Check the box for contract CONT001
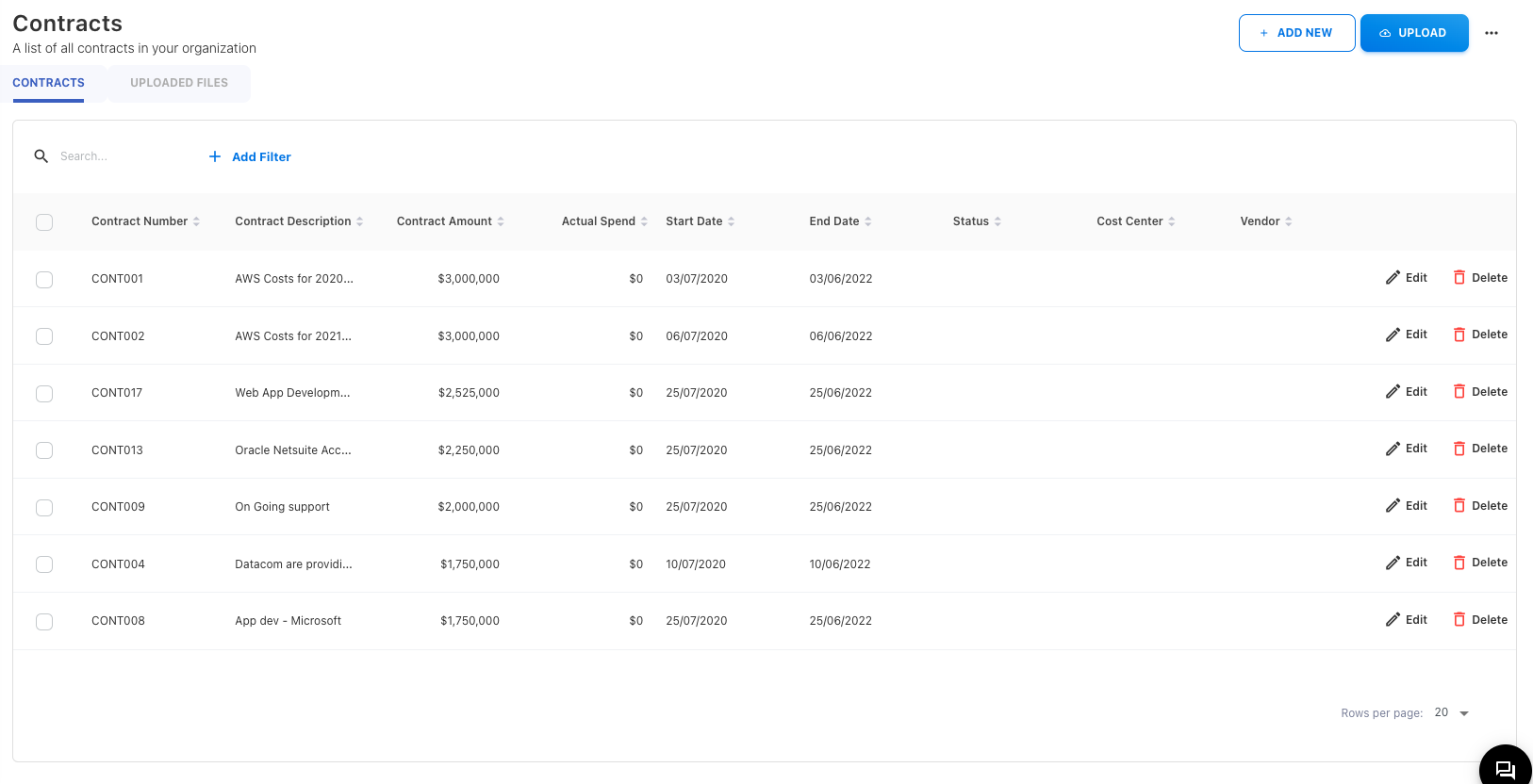This screenshot has width=1533, height=784. 44,280
